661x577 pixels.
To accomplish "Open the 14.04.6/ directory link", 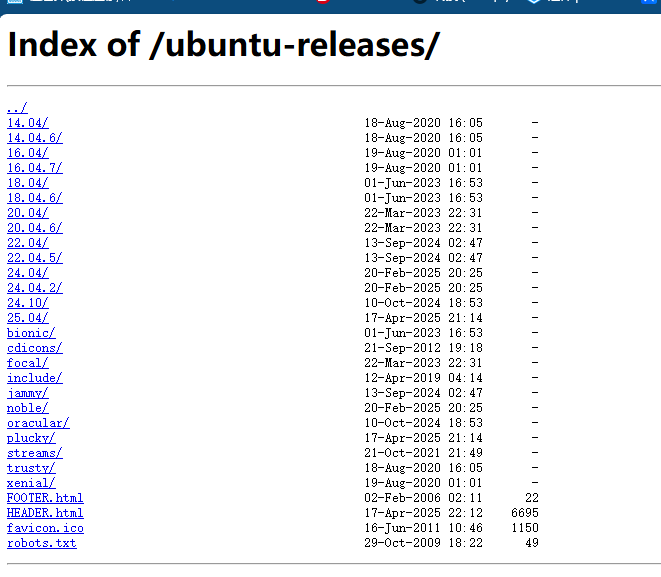I will (35, 138).
